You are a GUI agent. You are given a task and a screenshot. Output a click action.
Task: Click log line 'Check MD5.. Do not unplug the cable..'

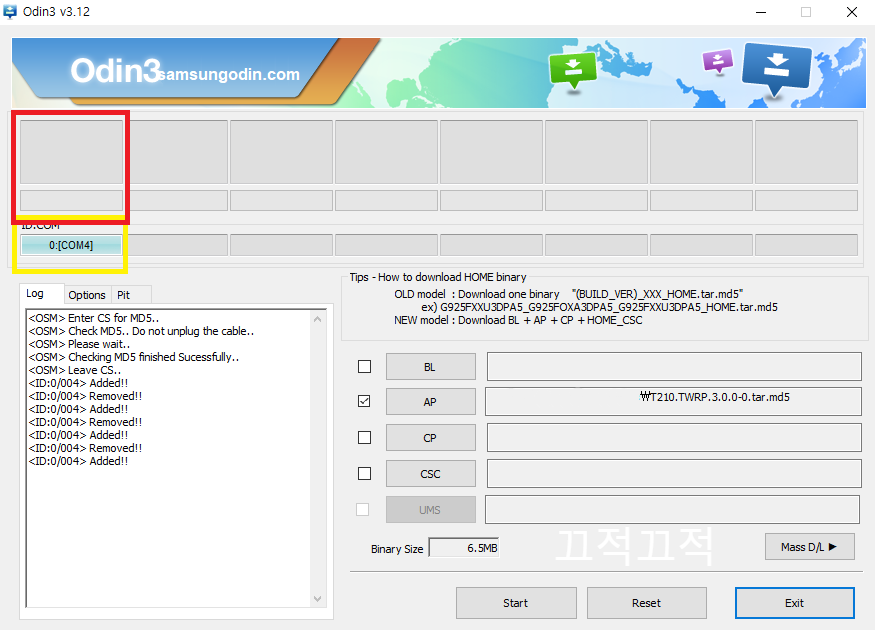coord(141,331)
